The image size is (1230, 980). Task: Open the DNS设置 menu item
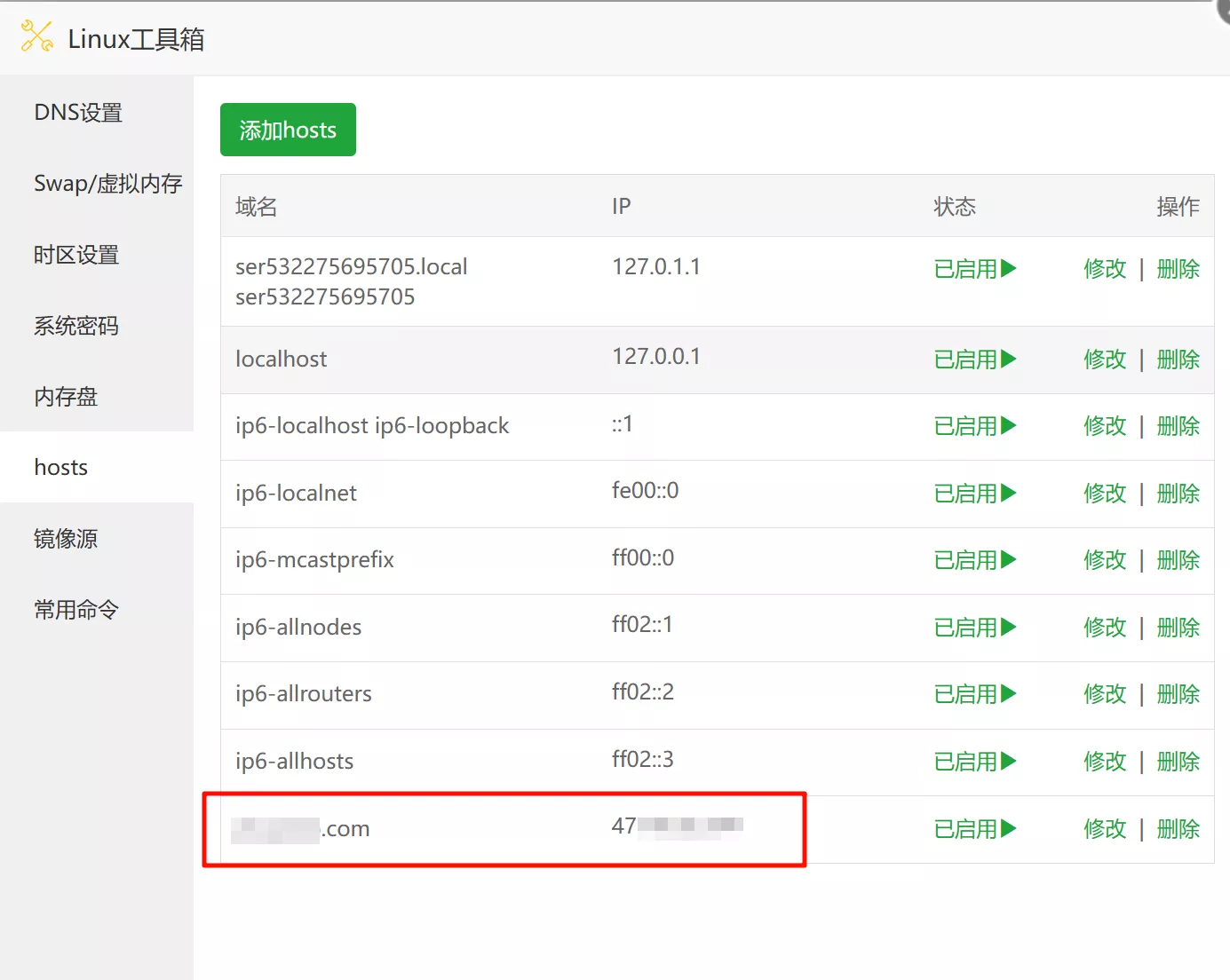[x=78, y=113]
